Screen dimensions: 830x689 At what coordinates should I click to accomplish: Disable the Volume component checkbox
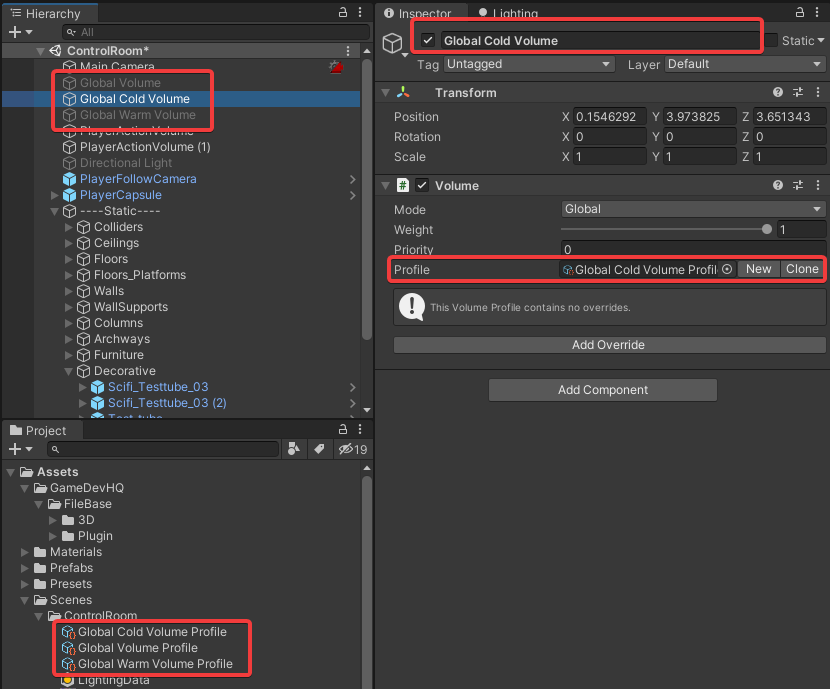[422, 185]
